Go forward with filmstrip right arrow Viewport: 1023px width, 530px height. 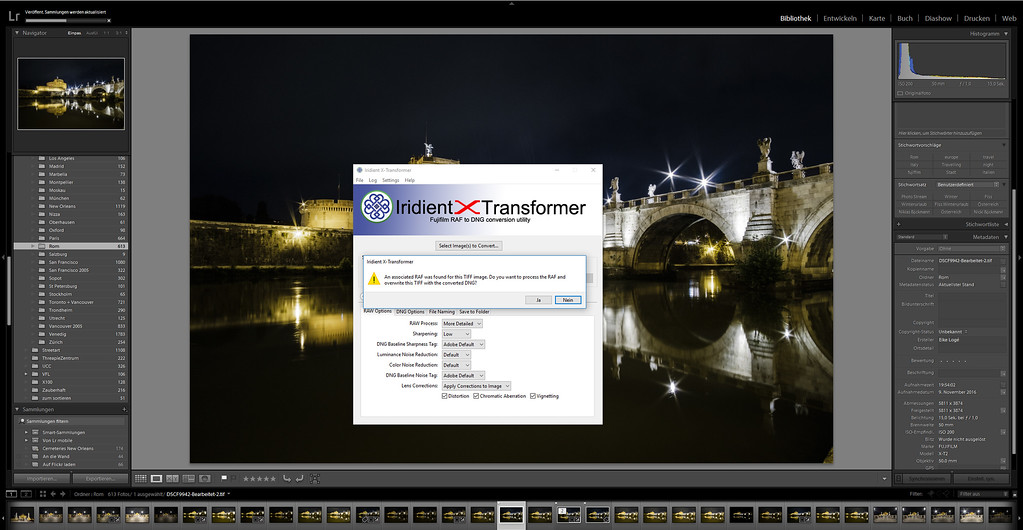pos(63,494)
